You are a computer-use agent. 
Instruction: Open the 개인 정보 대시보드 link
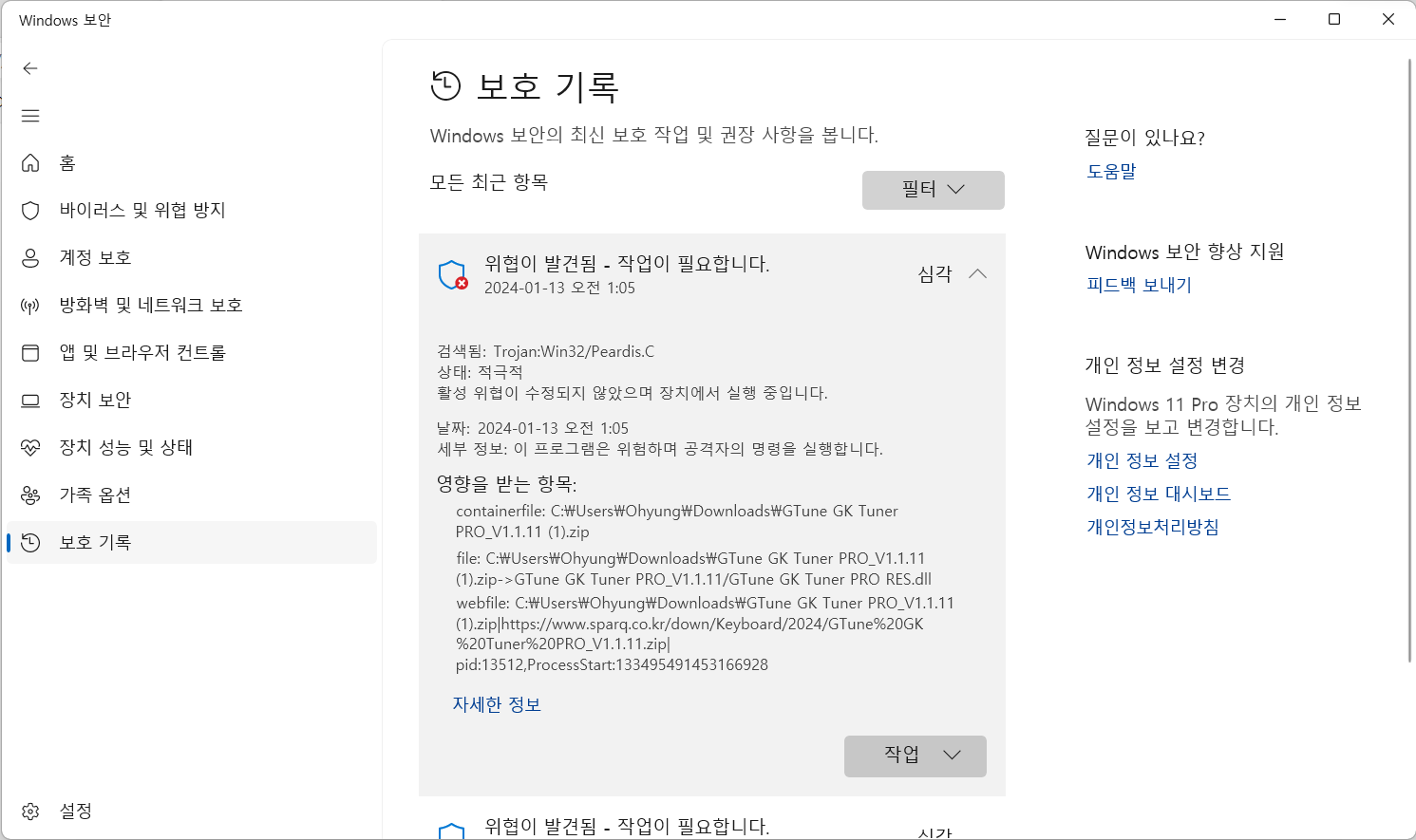point(1159,495)
